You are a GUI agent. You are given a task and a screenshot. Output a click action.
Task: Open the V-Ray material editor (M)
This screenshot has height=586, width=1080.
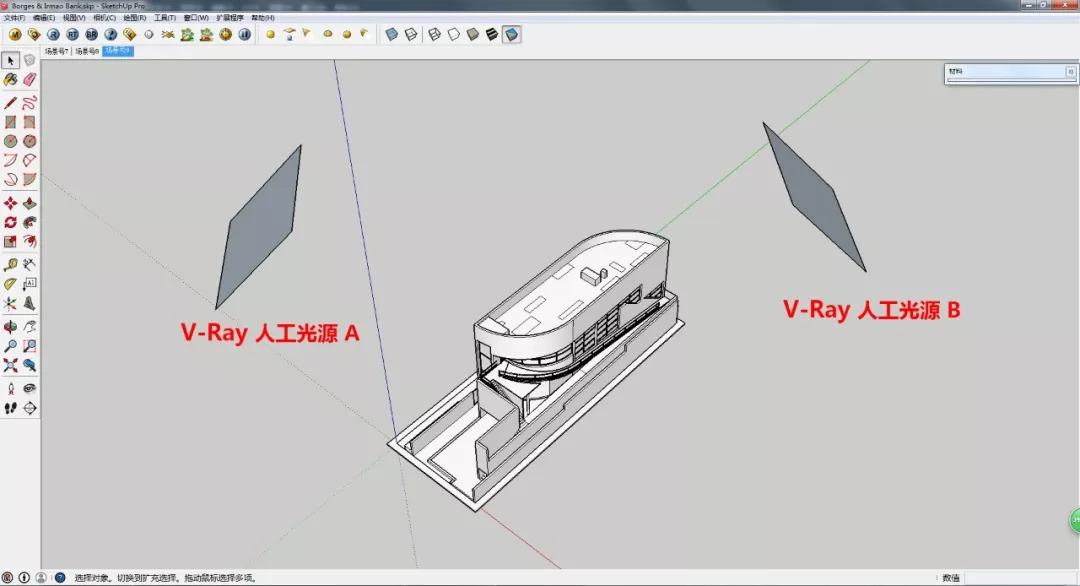(14, 34)
